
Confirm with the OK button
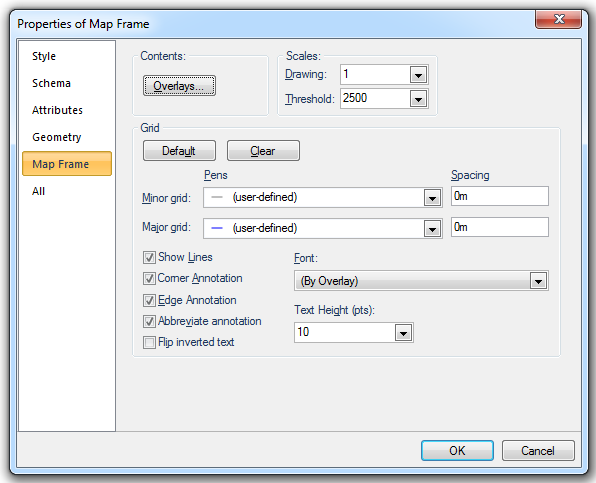(457, 450)
